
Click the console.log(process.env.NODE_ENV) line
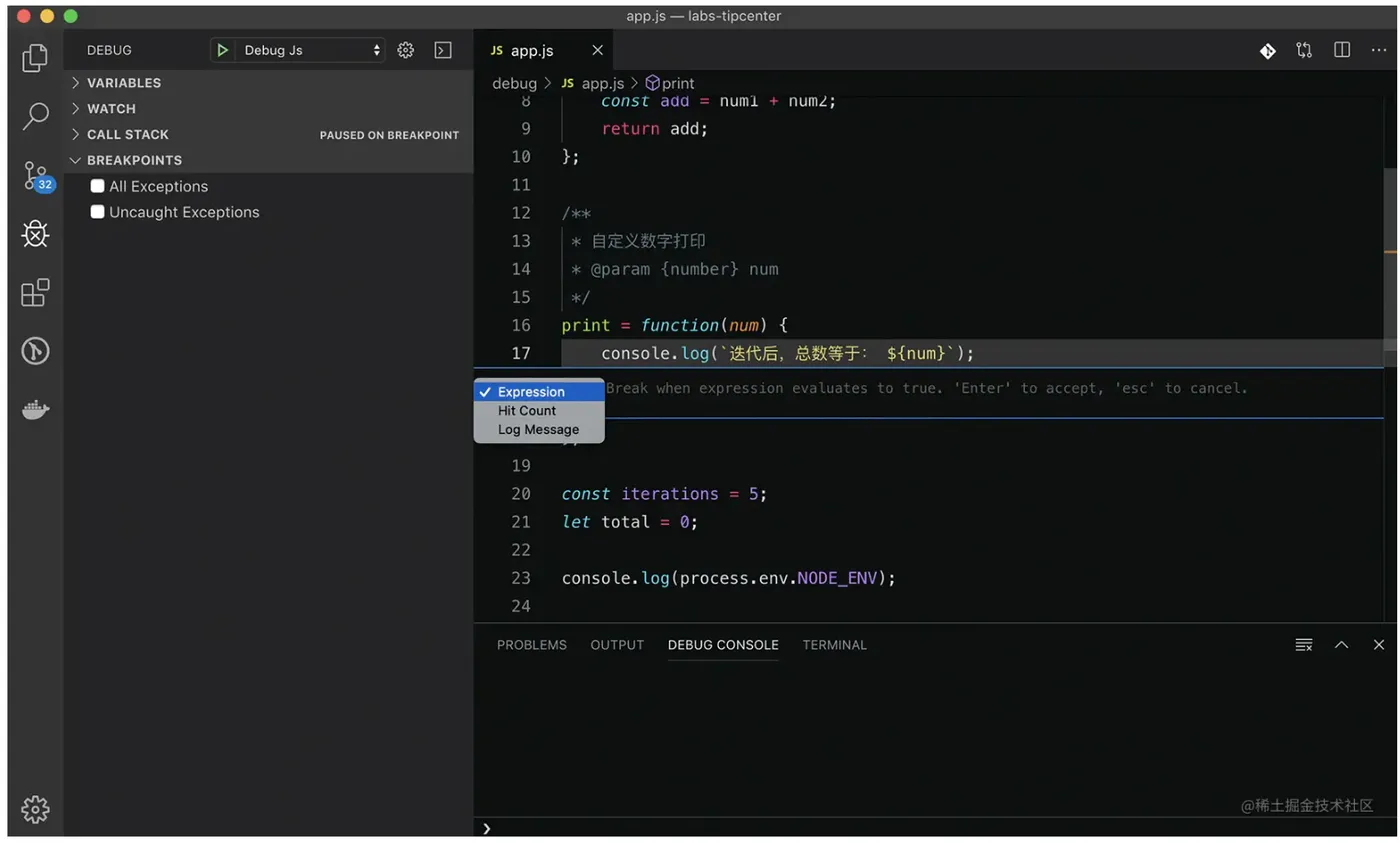coord(729,578)
